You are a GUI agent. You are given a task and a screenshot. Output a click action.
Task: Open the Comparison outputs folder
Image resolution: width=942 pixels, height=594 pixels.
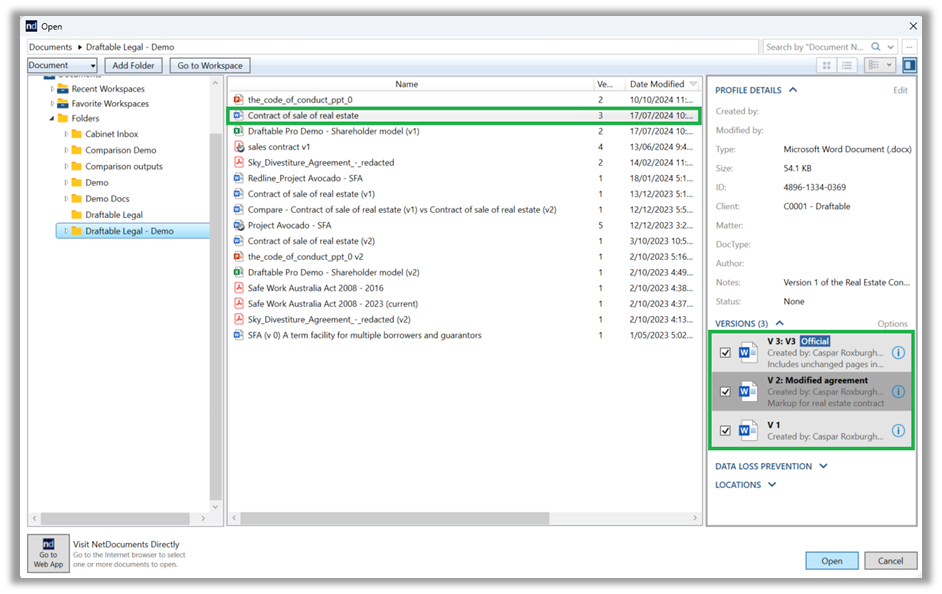point(123,166)
